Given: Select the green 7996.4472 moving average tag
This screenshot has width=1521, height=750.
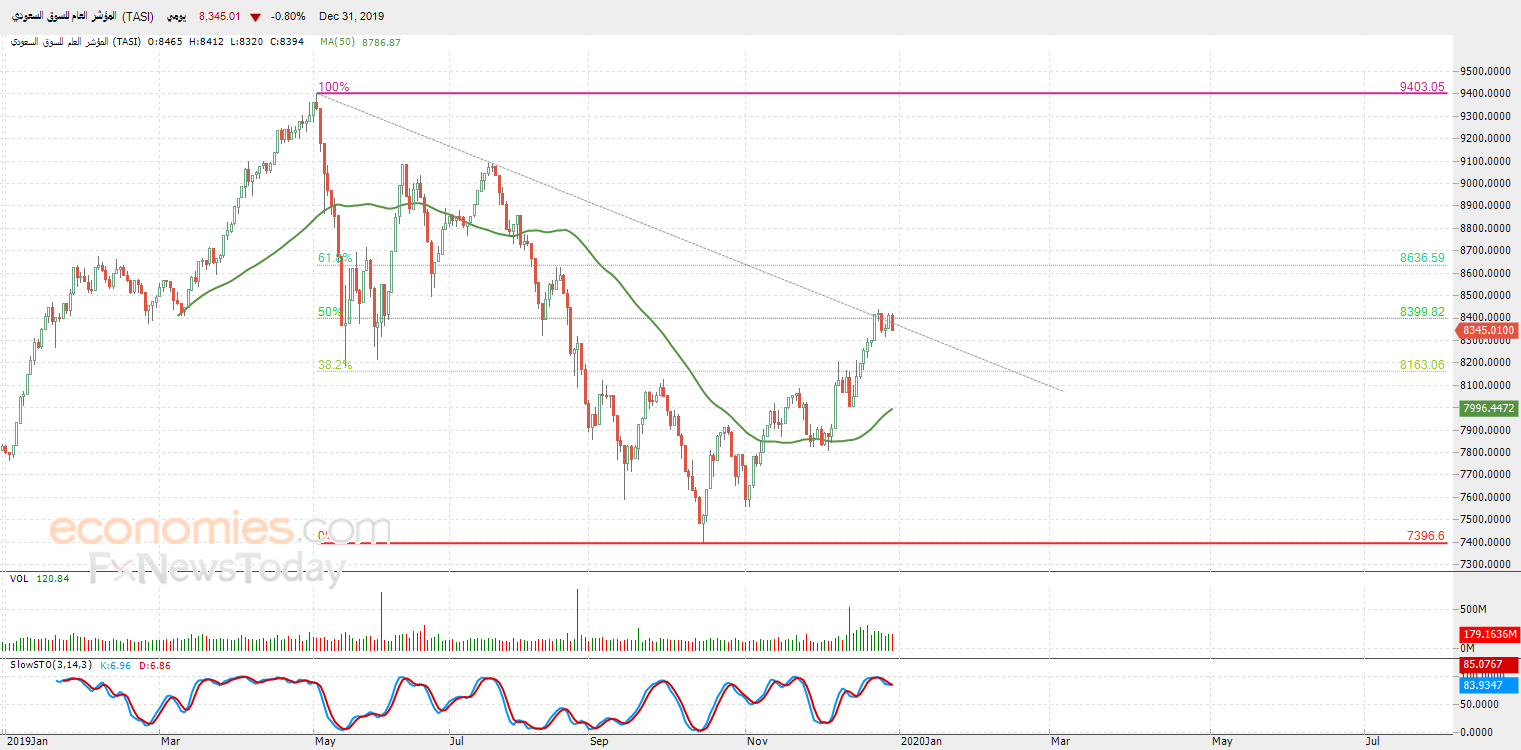Looking at the screenshot, I should 1488,408.
